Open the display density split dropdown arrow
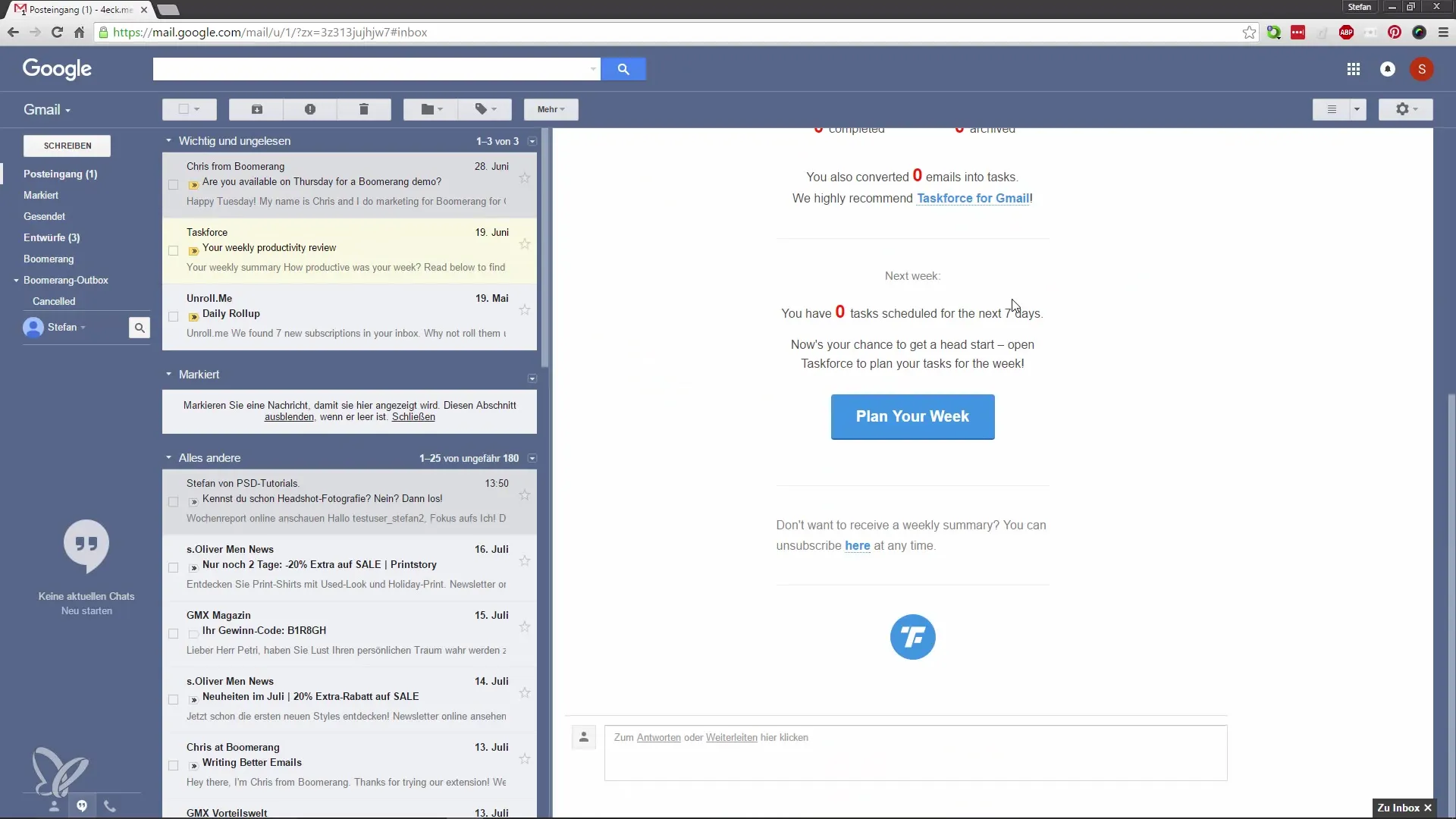The width and height of the screenshot is (1456, 819). [1357, 109]
